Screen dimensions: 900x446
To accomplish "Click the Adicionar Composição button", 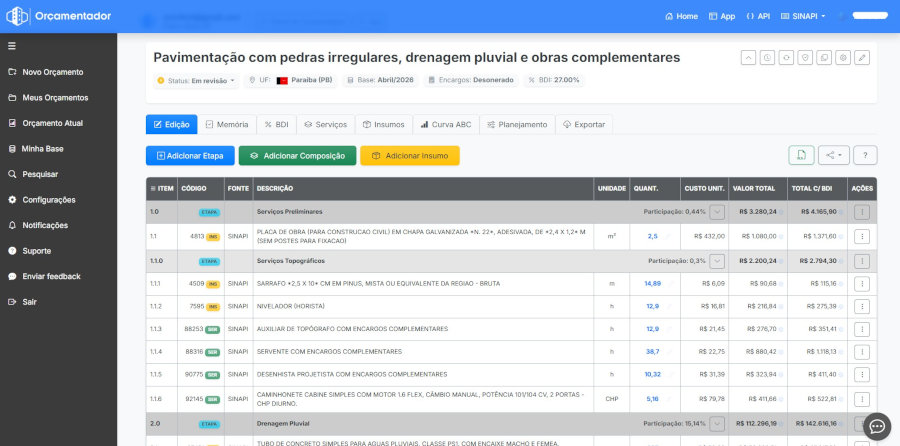I will click(297, 156).
